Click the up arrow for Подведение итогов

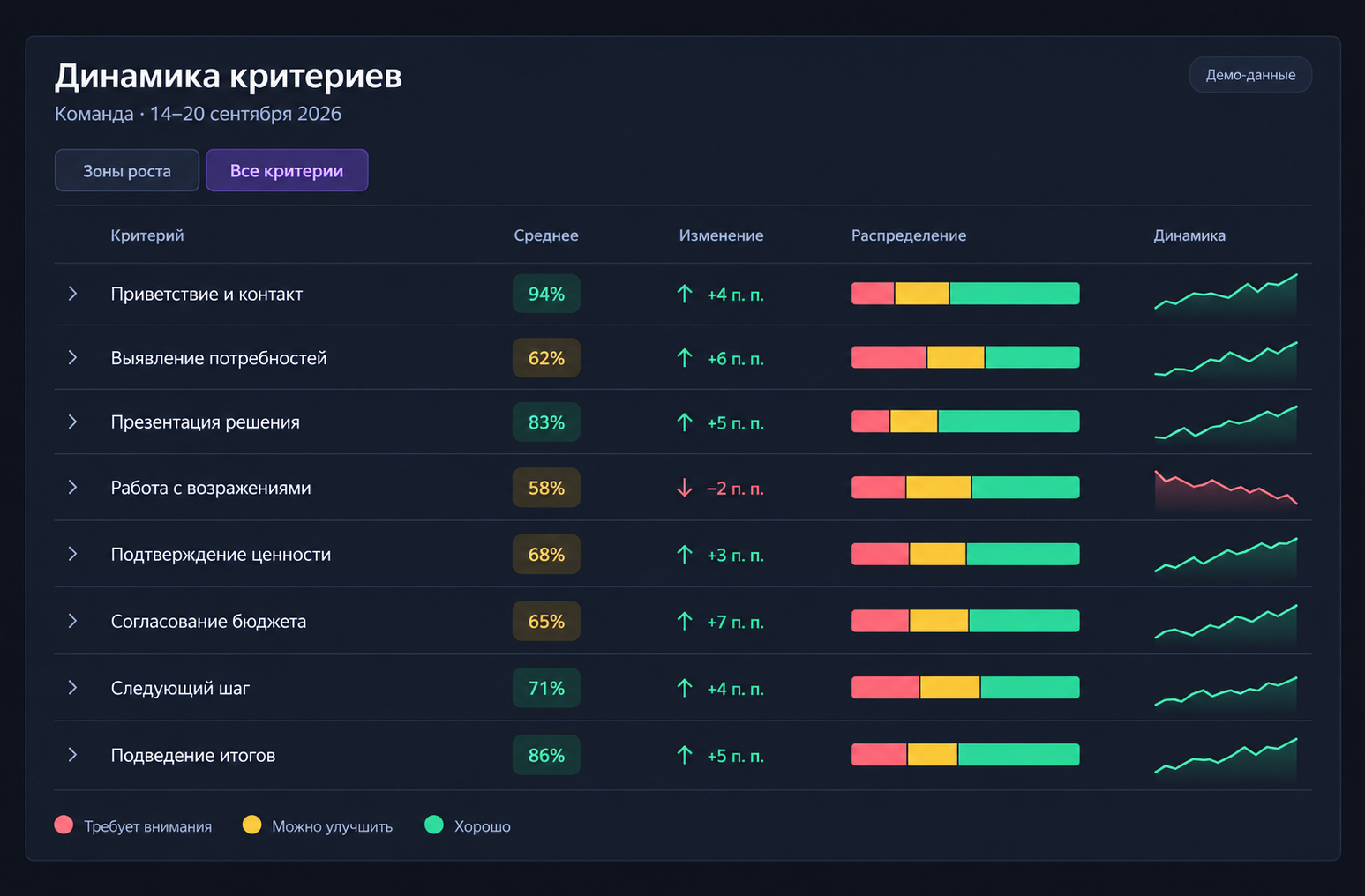point(685,755)
